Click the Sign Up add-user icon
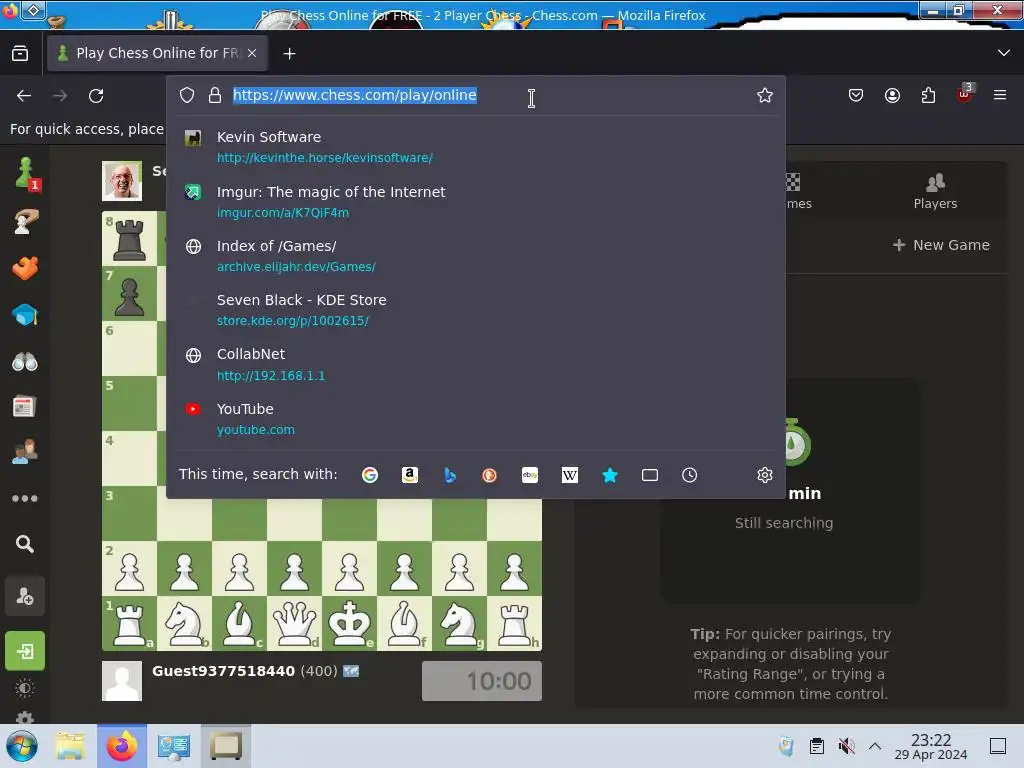The height and width of the screenshot is (768, 1024). point(25,596)
